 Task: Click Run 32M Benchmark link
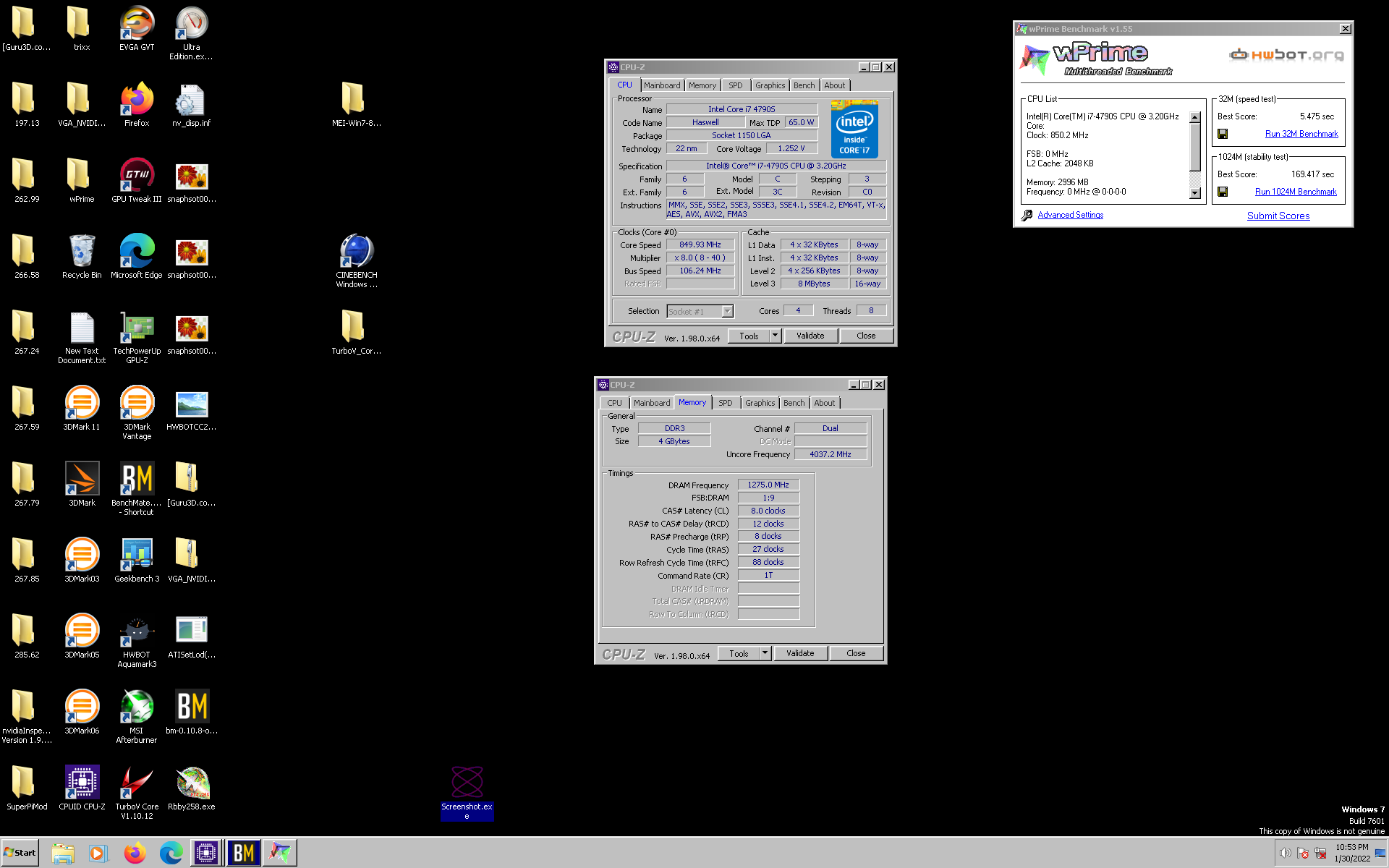coord(1301,134)
